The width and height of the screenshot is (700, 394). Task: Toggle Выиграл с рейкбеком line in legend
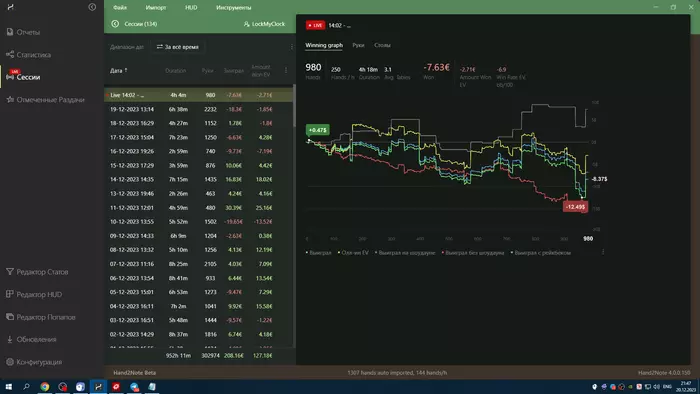pos(541,253)
